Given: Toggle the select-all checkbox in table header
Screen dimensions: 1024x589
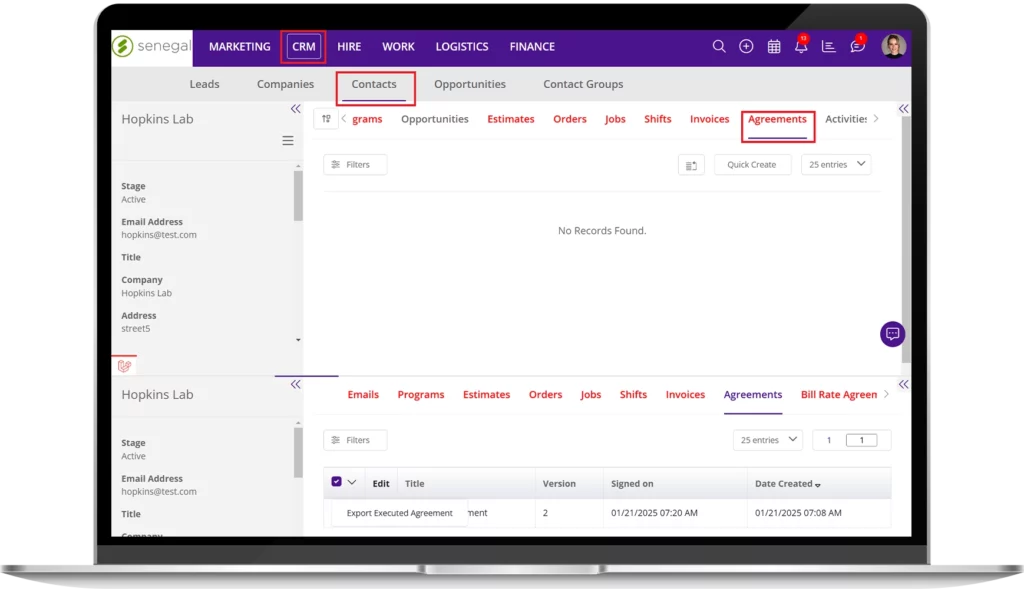Looking at the screenshot, I should coord(336,482).
